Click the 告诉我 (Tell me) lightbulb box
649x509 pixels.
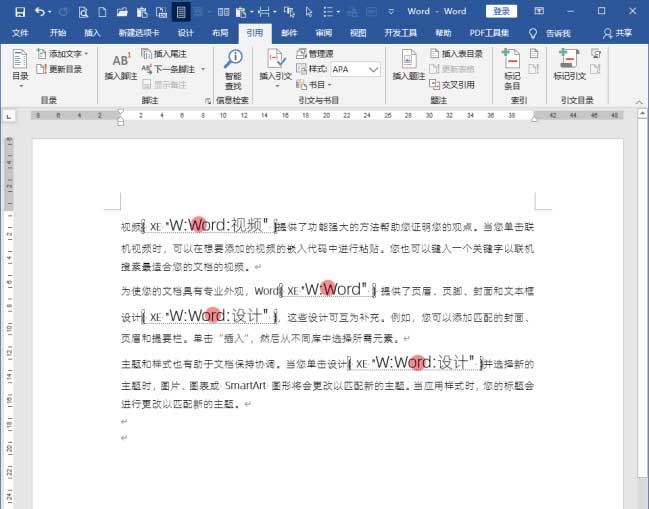(x=550, y=34)
